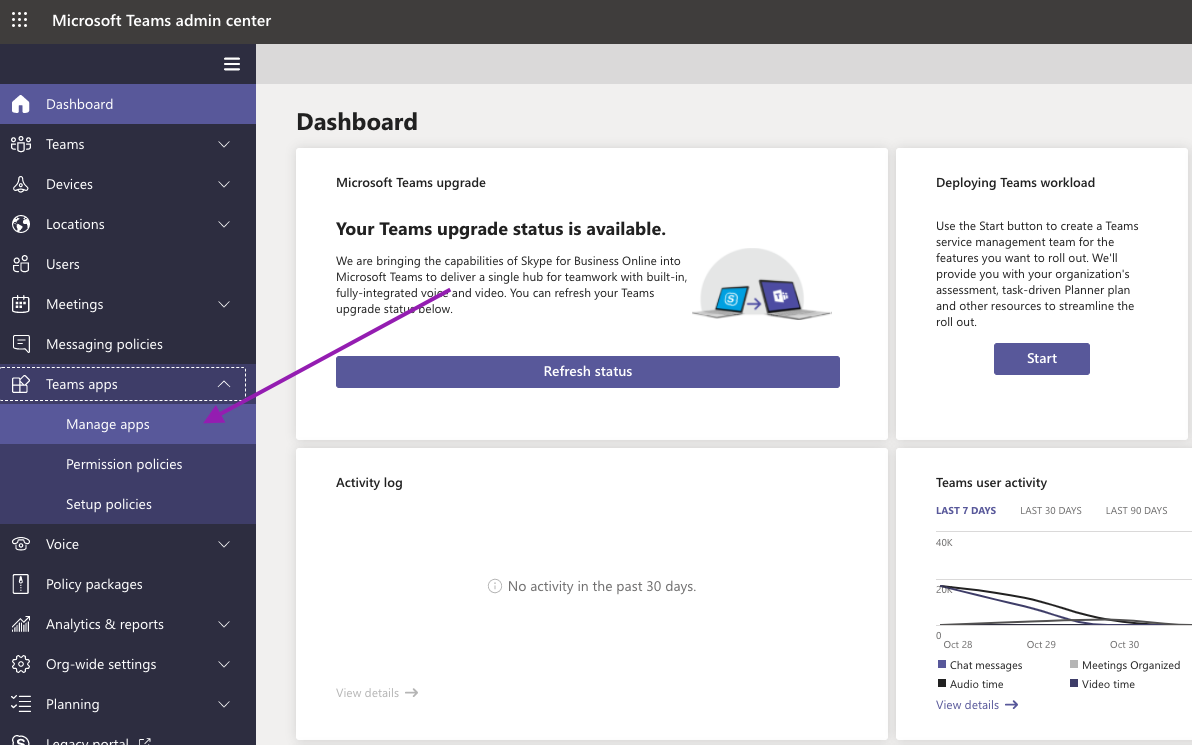Screen dimensions: 1192x745
Task: Click the Voice telephone icon
Action: [x=21, y=544]
